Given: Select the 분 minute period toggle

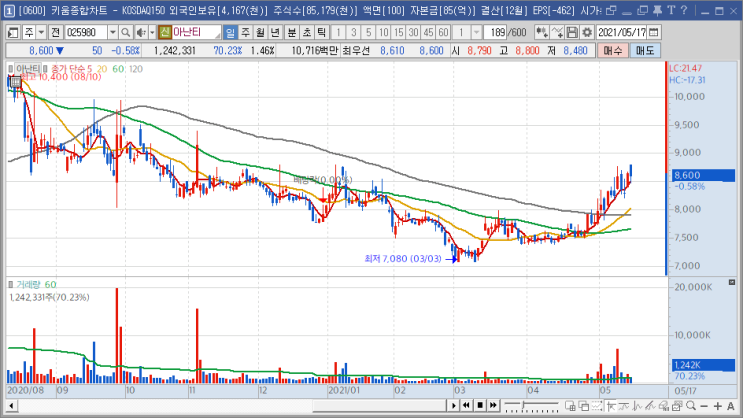Looking at the screenshot, I should pyautogui.click(x=291, y=32).
